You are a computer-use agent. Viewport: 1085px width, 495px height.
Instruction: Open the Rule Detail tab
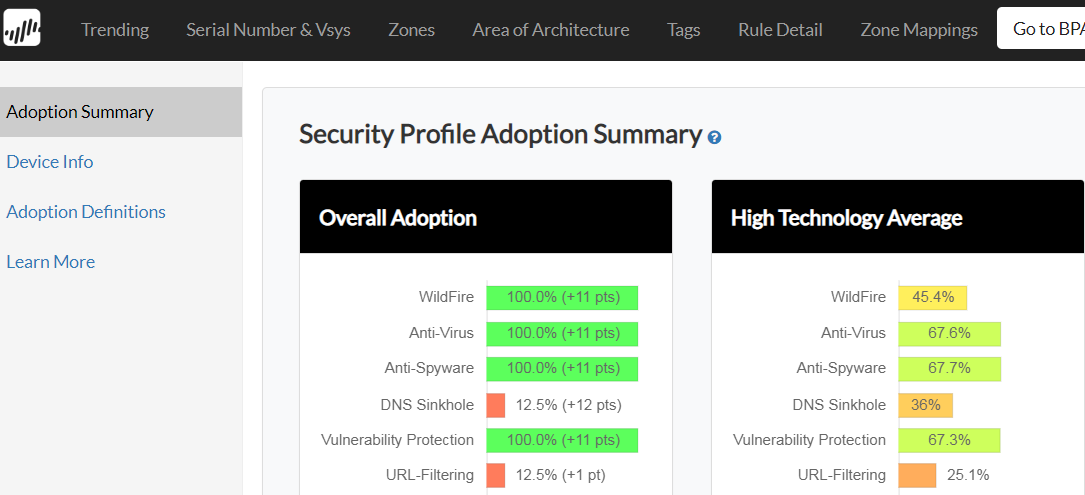tap(780, 30)
